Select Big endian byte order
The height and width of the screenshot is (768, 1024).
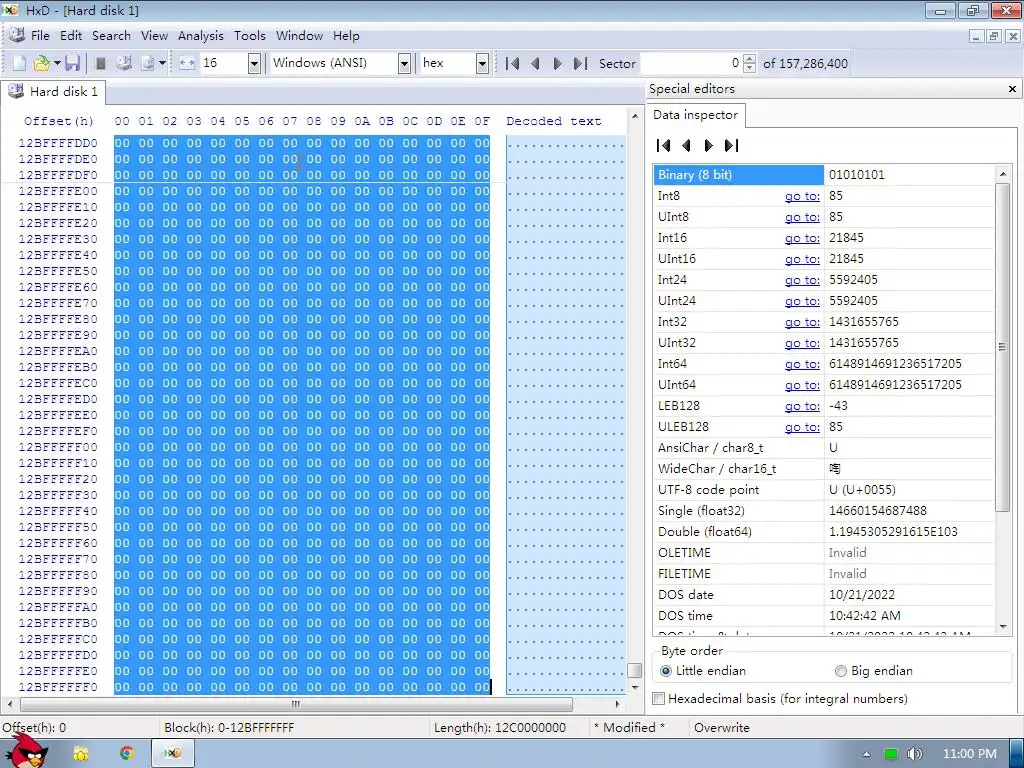click(874, 671)
